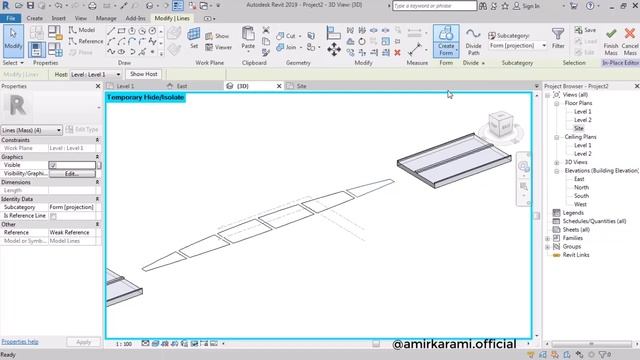Switch to the East view tab
The height and width of the screenshot is (360, 640).
182,86
